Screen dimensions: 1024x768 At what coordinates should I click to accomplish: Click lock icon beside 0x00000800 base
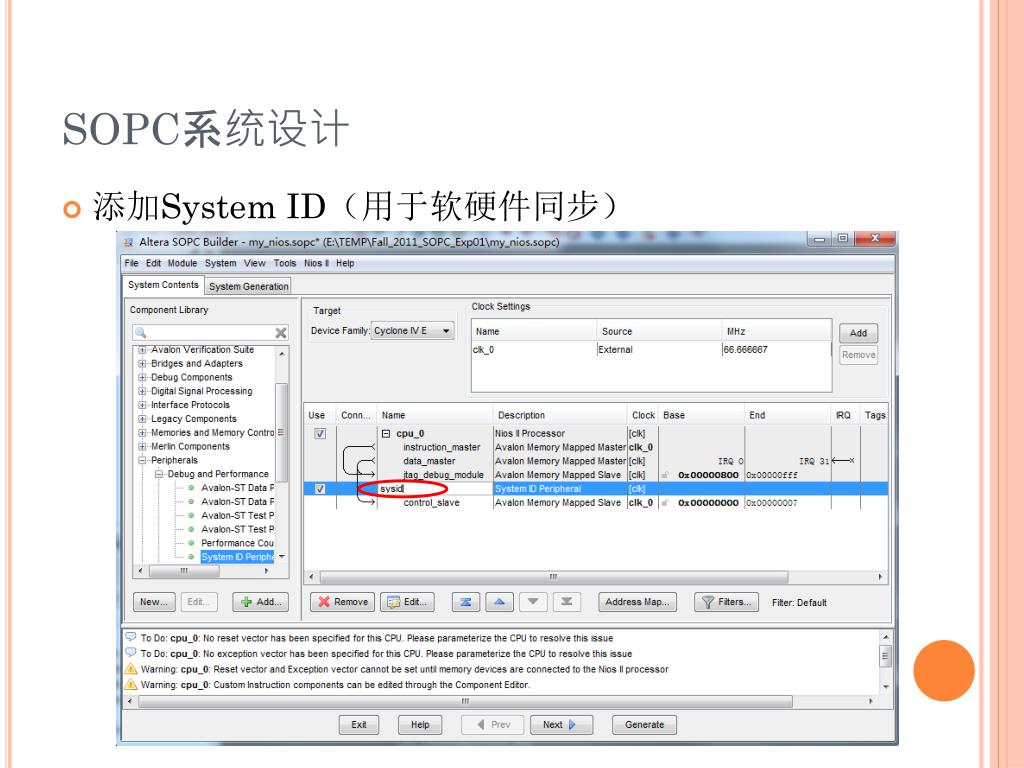(x=665, y=475)
